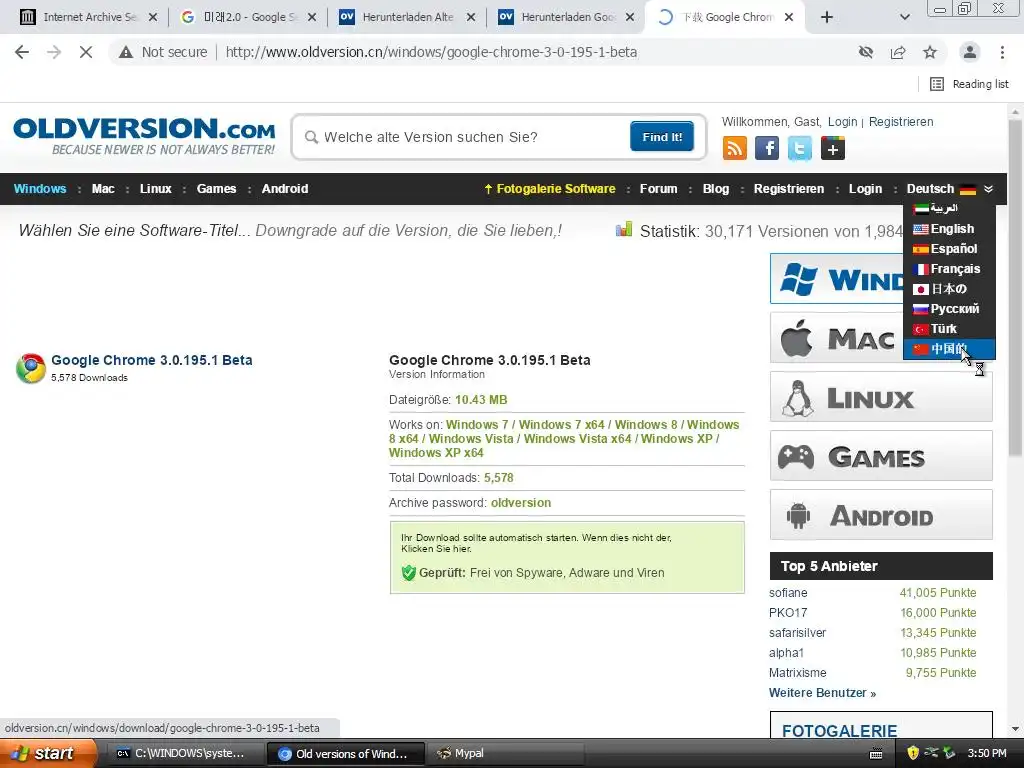This screenshot has width=1024, height=768.
Task: Click the address bar URL
Action: coord(431,52)
